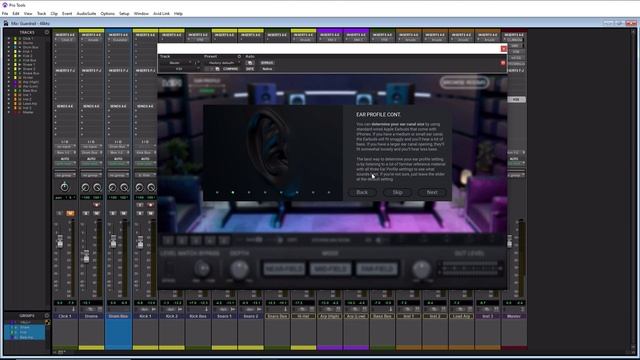
Task: Open the Tracks list options menu
Action: coord(47,32)
